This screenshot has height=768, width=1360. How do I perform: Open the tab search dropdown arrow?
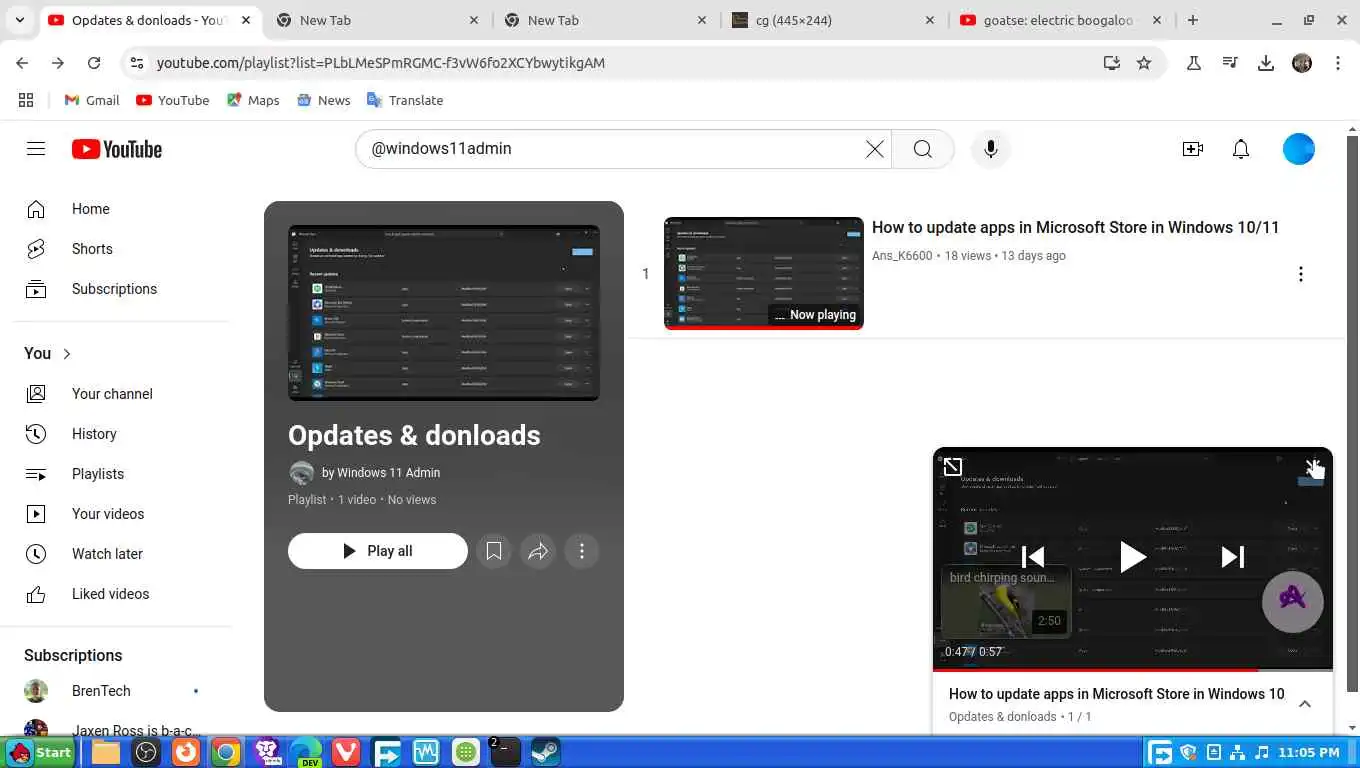[x=19, y=20]
